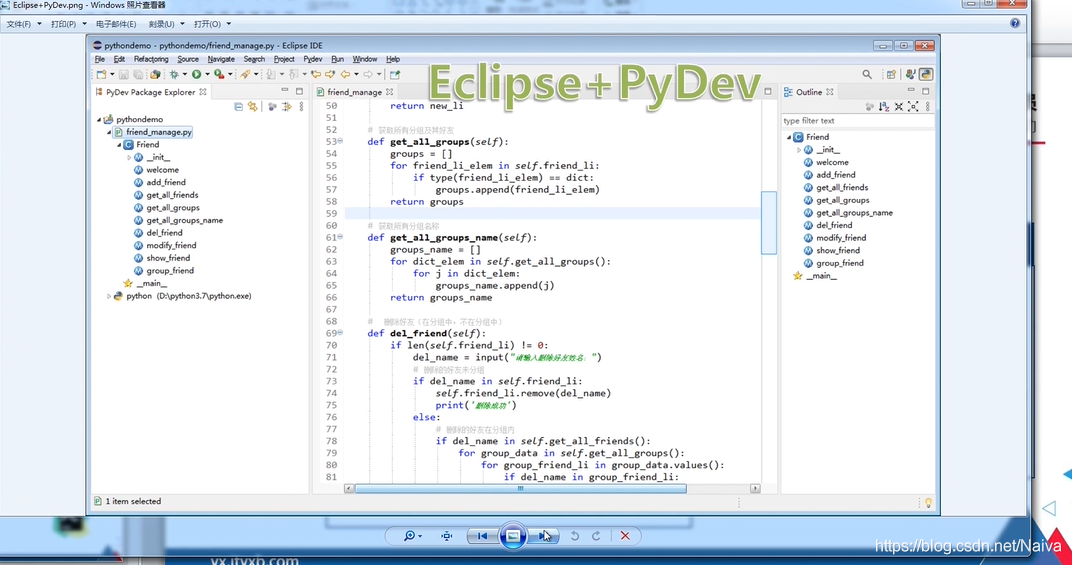Click the Back navigation yellow arrow
The image size is (1072, 565).
click(x=346, y=75)
